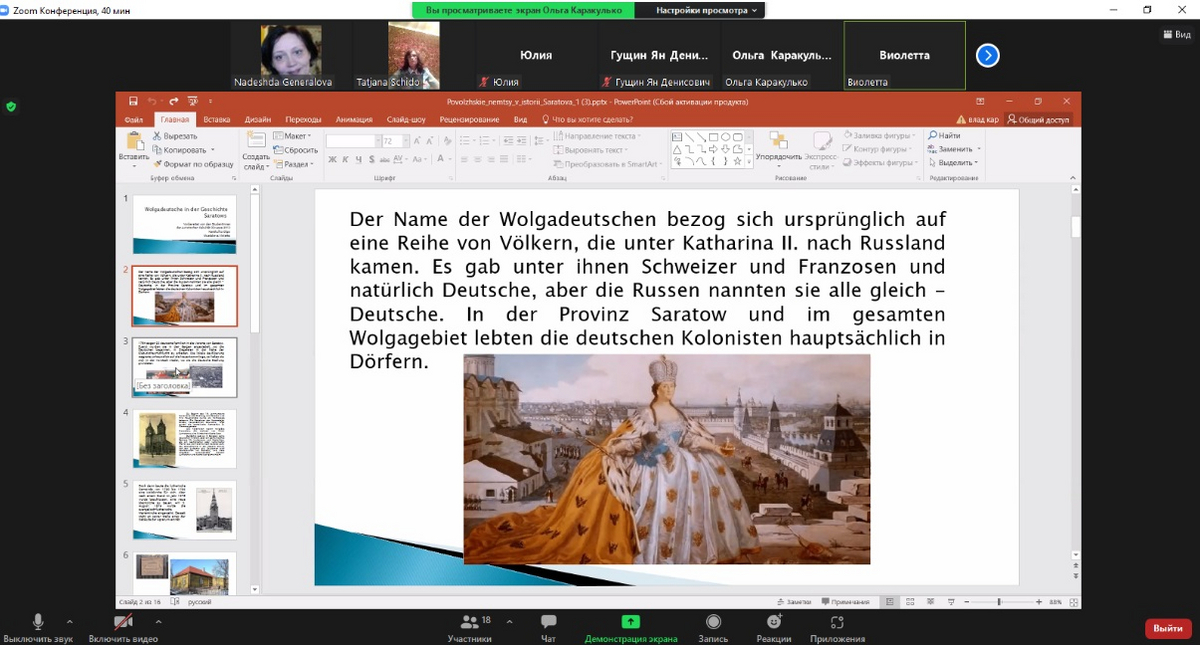Click the red Выйти button
Image resolution: width=1200 pixels, height=645 pixels.
tap(1168, 628)
